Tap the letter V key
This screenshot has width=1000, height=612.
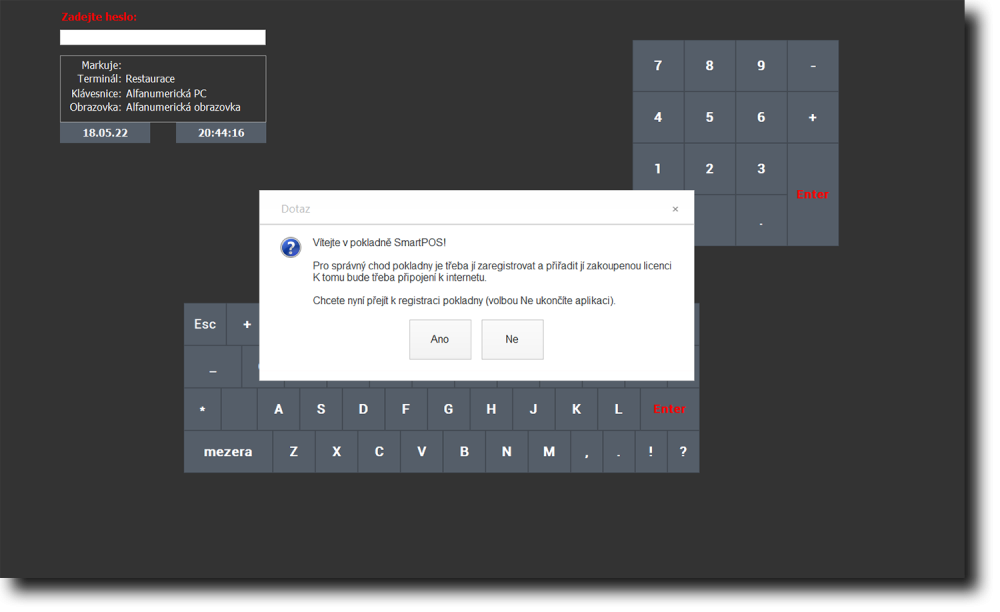[422, 452]
